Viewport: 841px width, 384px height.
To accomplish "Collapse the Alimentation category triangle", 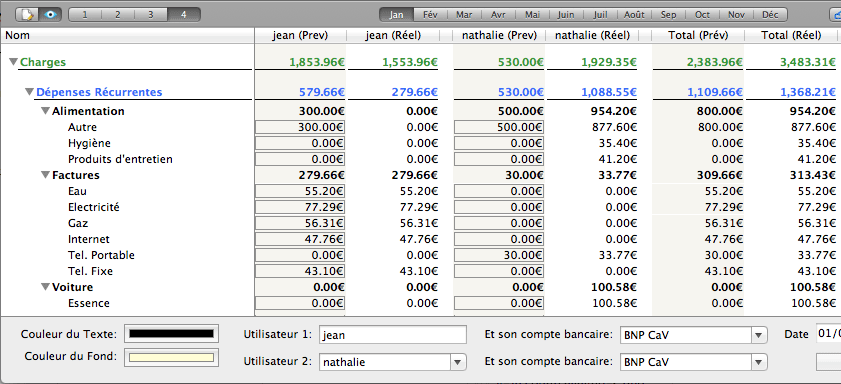I will 46,111.
